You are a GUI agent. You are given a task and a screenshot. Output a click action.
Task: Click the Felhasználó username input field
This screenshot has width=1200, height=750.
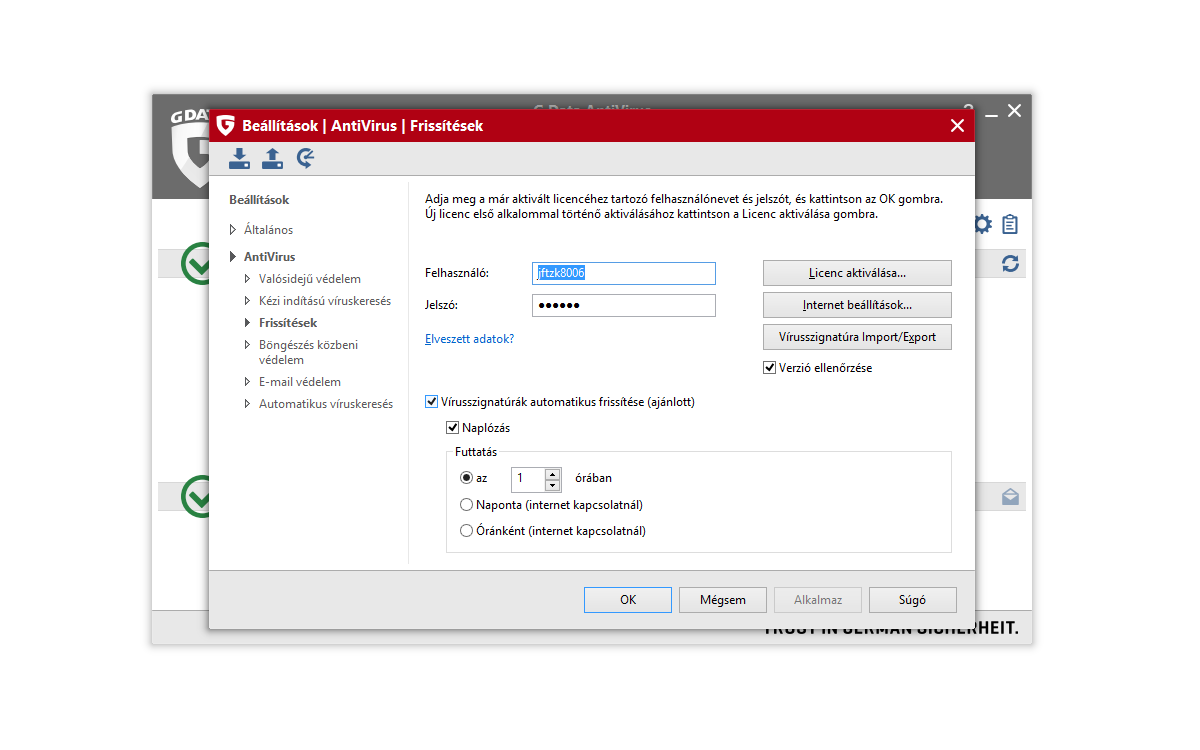624,273
